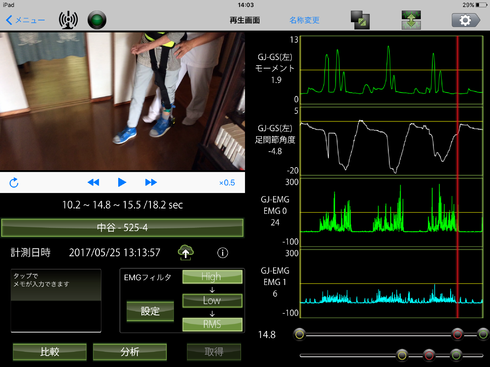This screenshot has width=490, height=367.
Task: Tap the 分析 analysis button
Action: coord(130,352)
